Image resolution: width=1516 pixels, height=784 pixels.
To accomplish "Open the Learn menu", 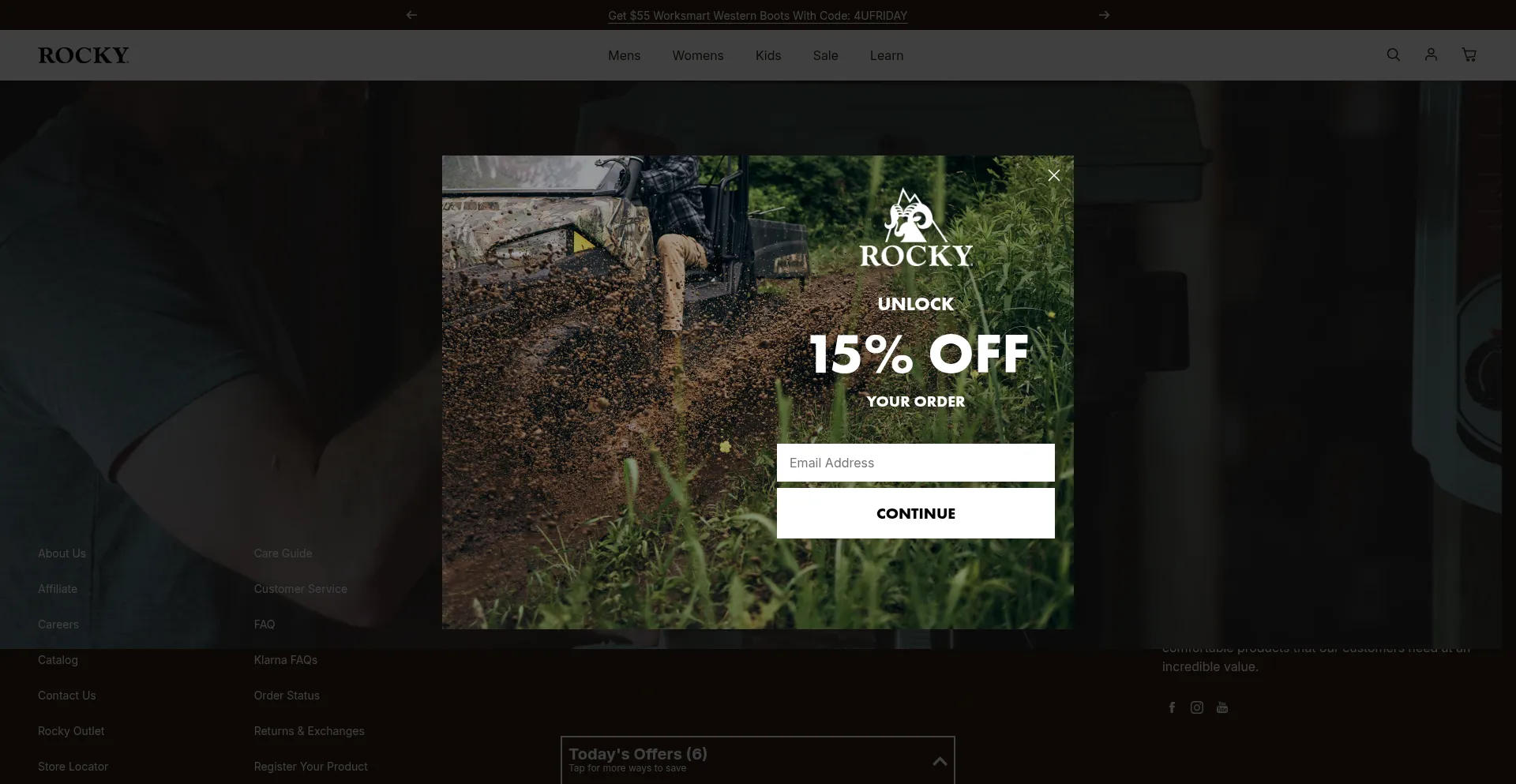I will (x=886, y=55).
